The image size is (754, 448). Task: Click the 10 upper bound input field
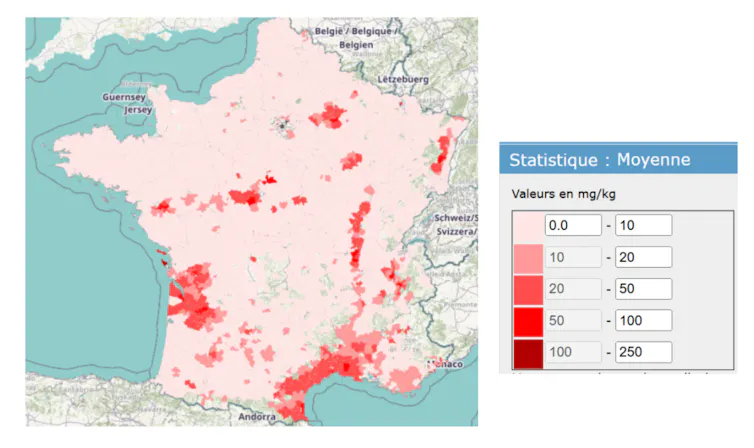pyautogui.click(x=643, y=225)
